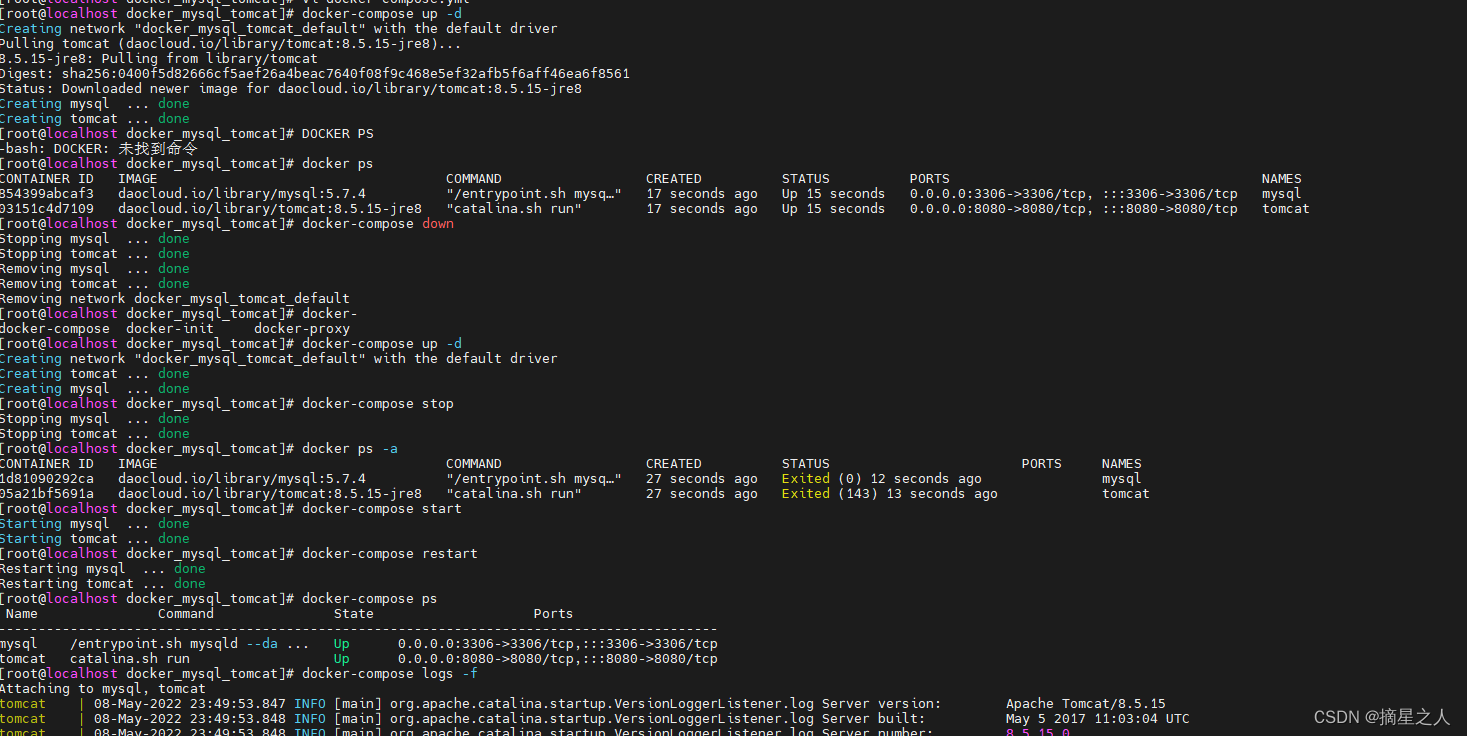Click 'May 5 2017 11:03:04 UTC' build date
The height and width of the screenshot is (736, 1467).
1097,719
